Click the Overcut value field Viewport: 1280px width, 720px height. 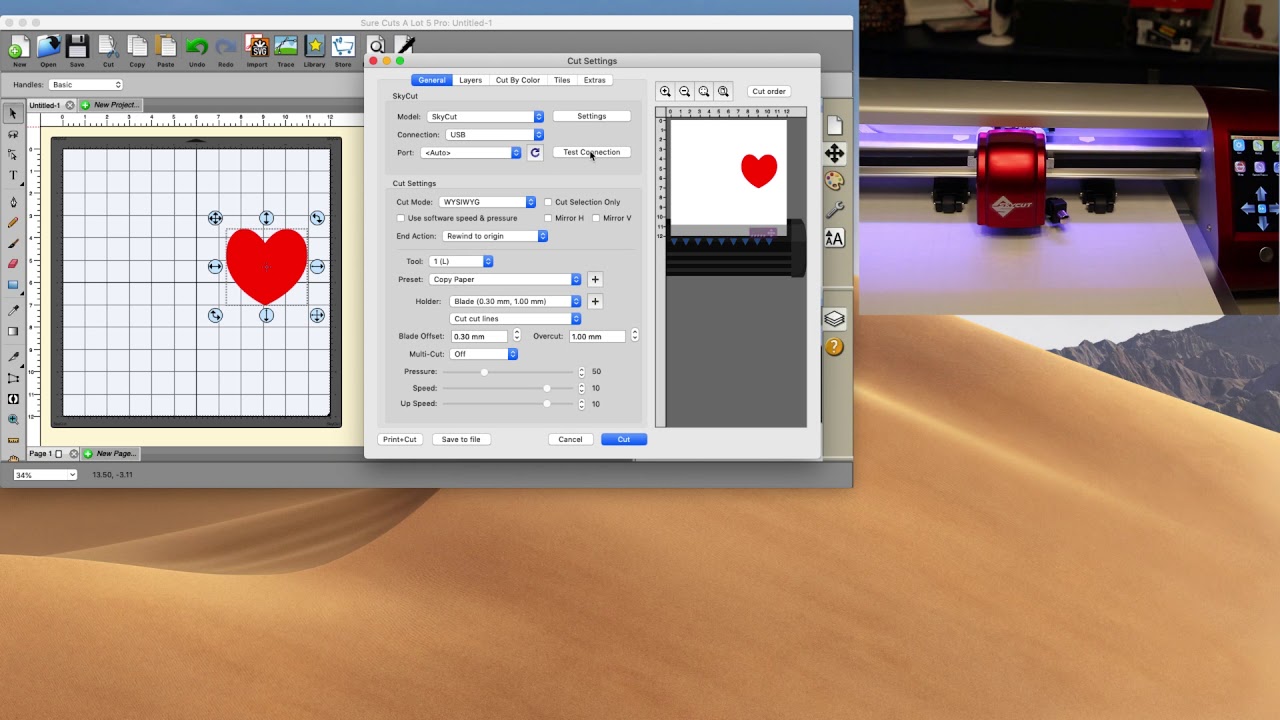597,336
